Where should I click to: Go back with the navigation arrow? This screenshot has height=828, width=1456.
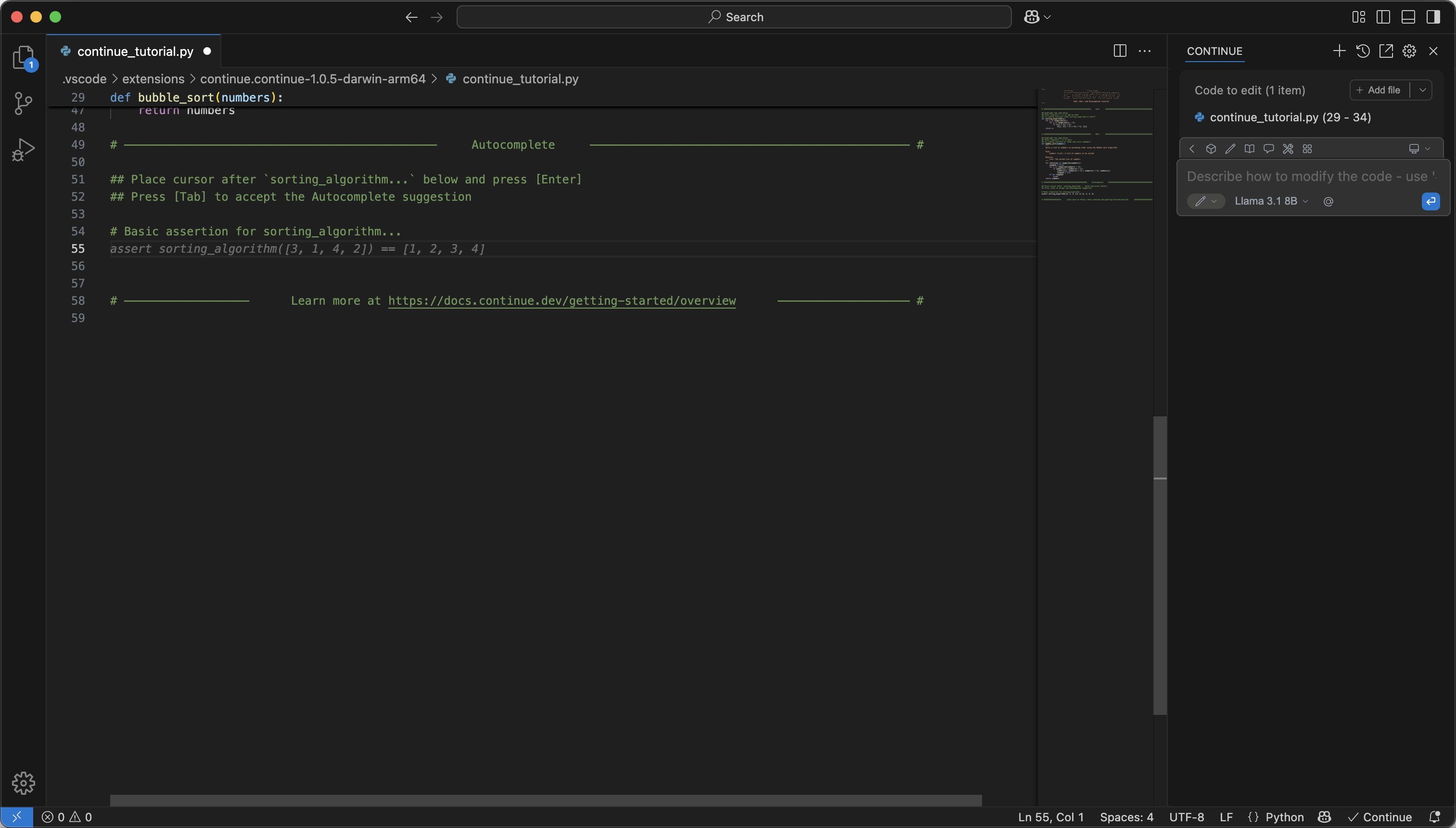[x=411, y=17]
